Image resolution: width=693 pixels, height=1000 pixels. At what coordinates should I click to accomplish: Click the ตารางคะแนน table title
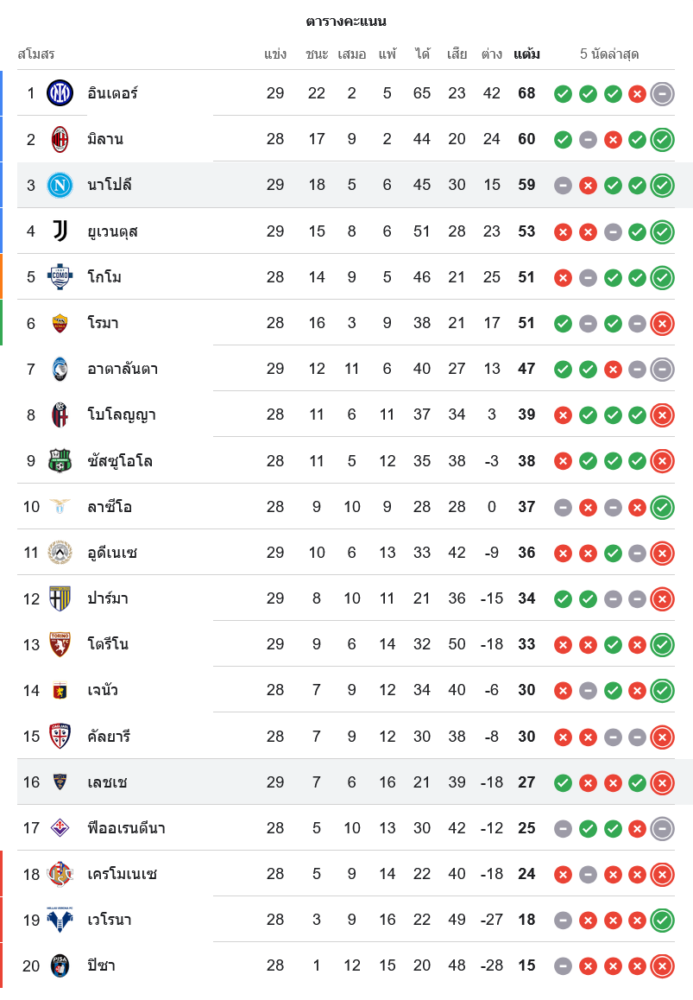tap(346, 21)
